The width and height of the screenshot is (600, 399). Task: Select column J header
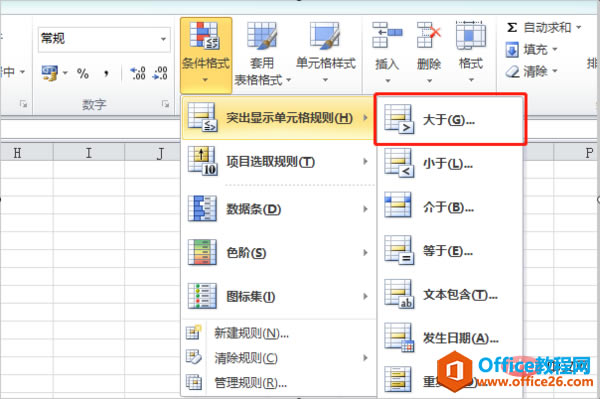[x=153, y=153]
